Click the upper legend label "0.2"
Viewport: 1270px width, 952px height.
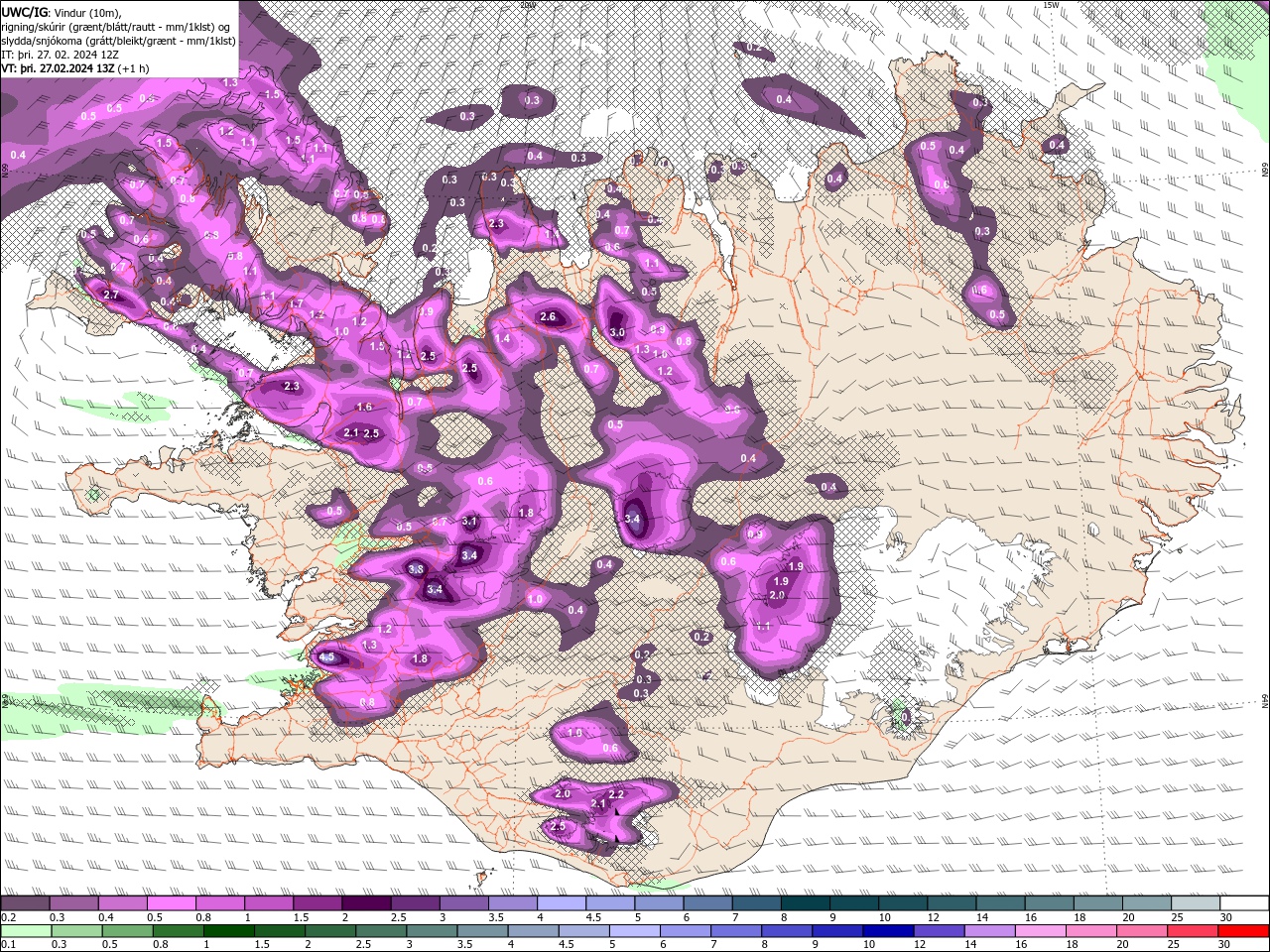[9, 917]
